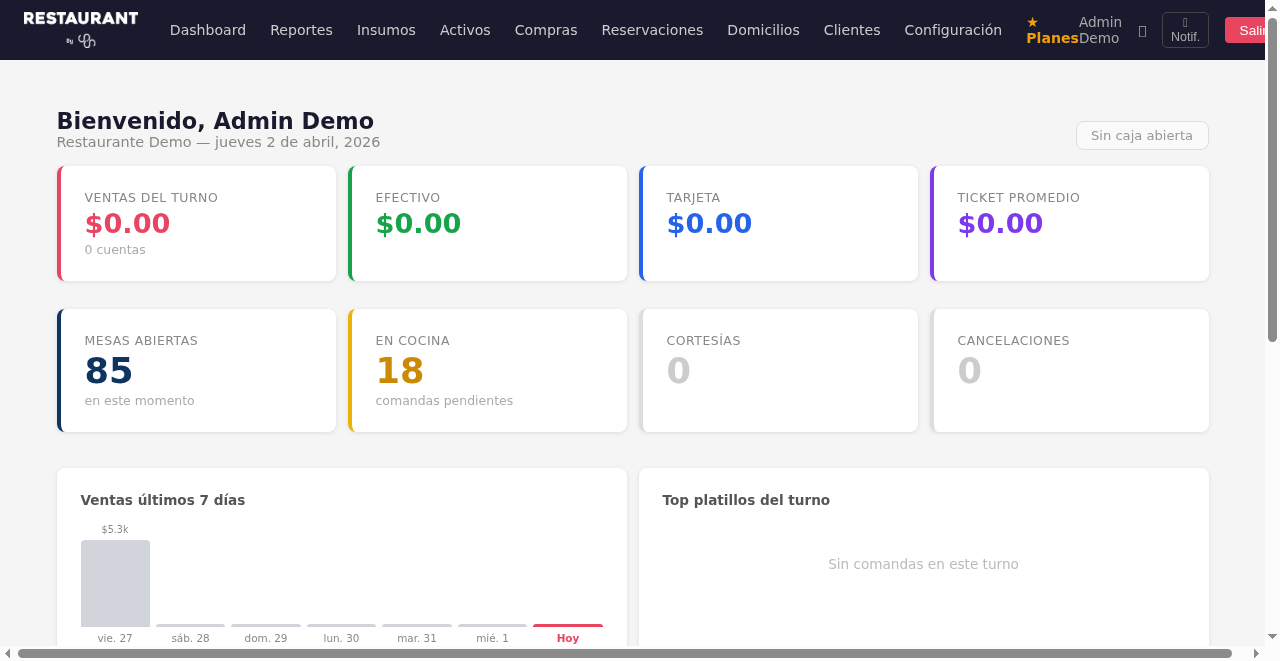The height and width of the screenshot is (661, 1280).
Task: Click the Sin caja abierta badge
Action: (1142, 135)
